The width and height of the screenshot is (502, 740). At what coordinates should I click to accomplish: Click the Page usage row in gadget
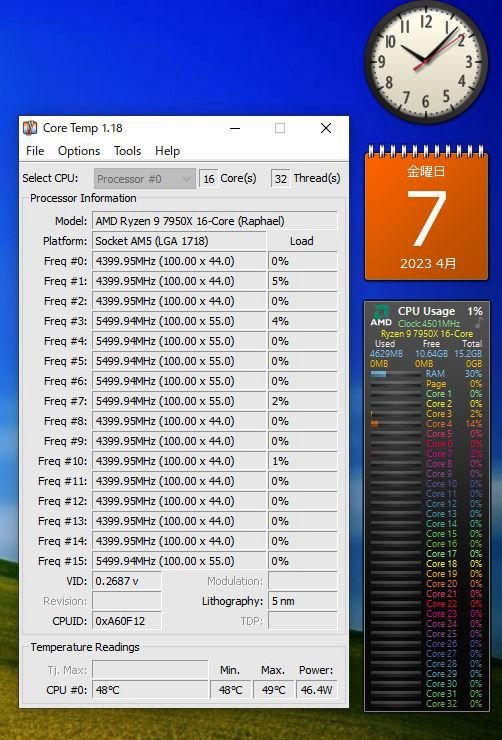point(427,384)
